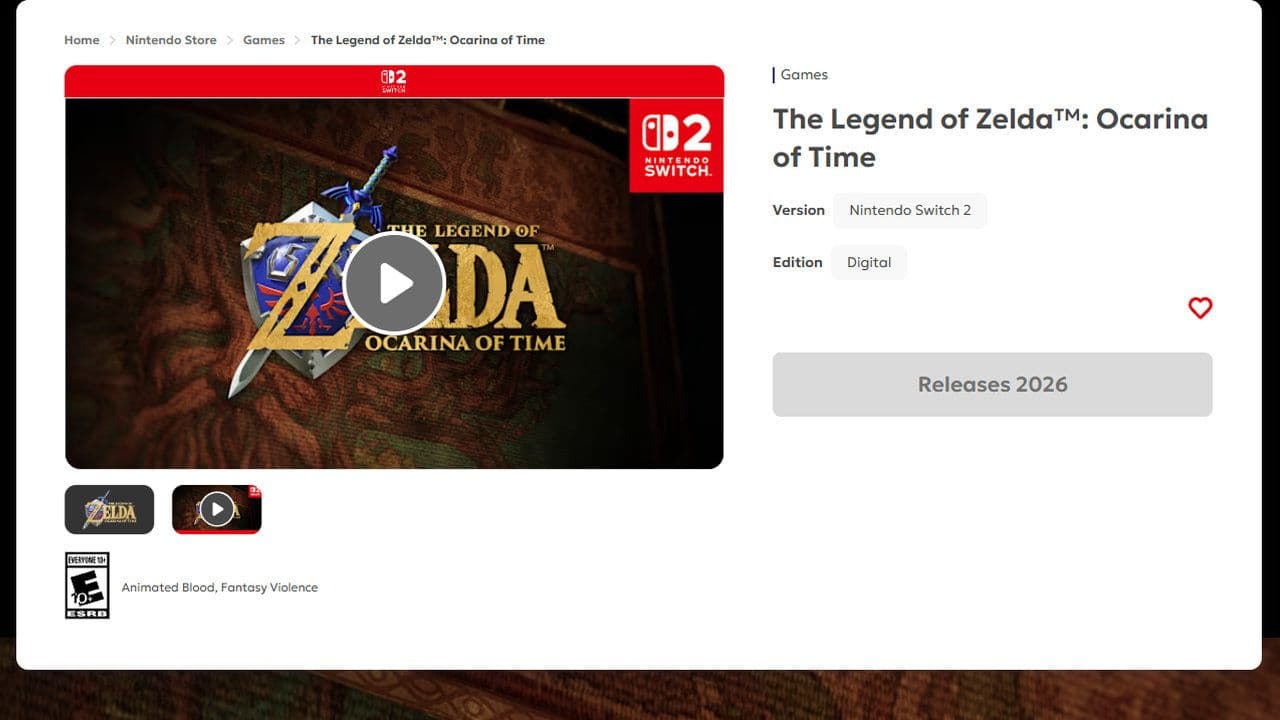Play the main Ocarina of Time trailer
1280x720 pixels.
(394, 283)
